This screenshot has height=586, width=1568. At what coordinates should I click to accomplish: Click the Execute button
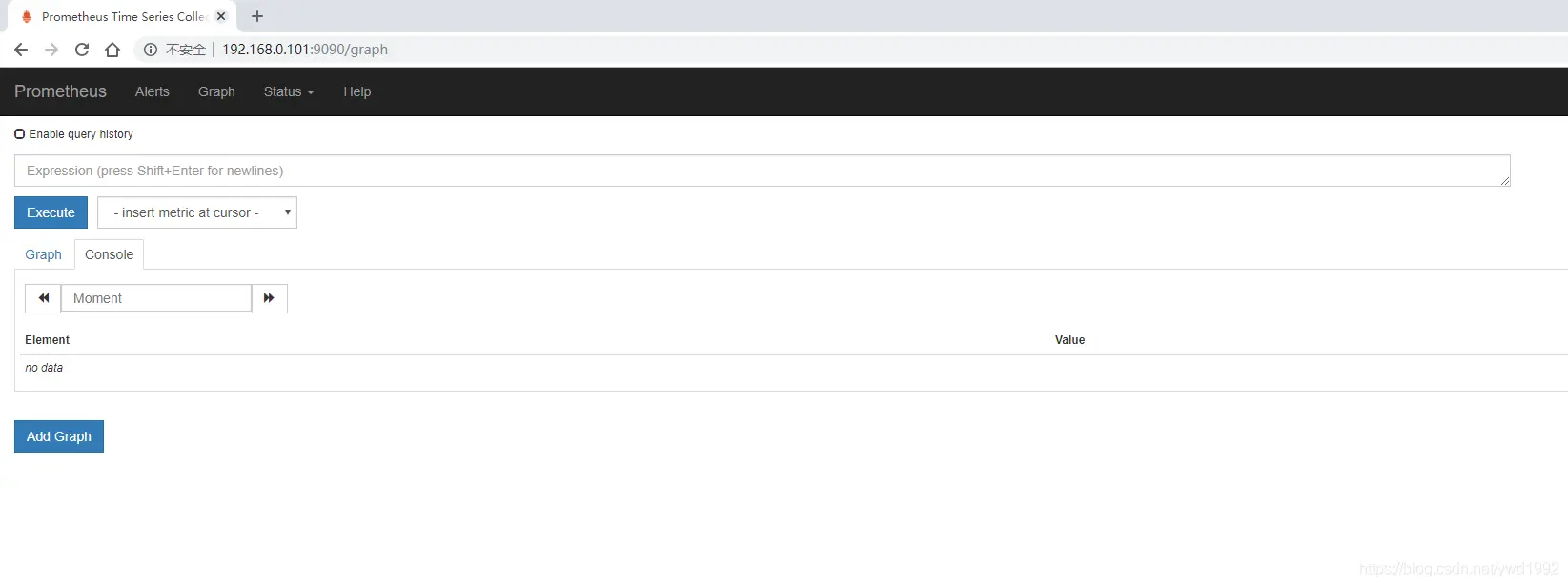tap(51, 212)
